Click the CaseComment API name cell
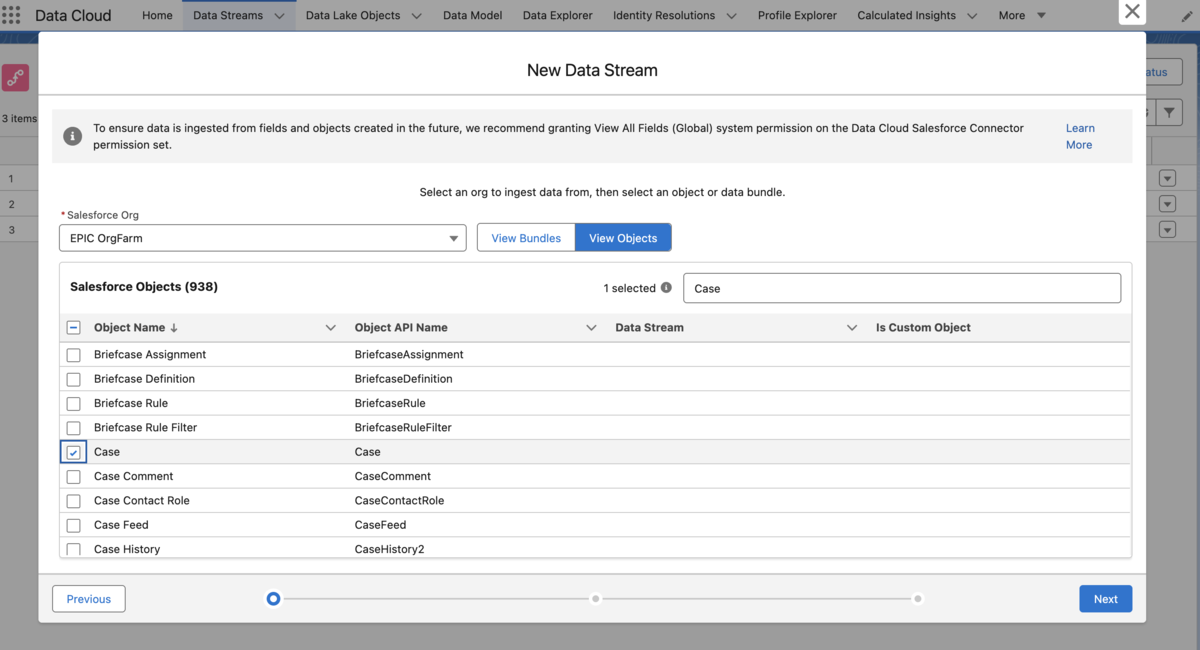1200x650 pixels. [393, 477]
